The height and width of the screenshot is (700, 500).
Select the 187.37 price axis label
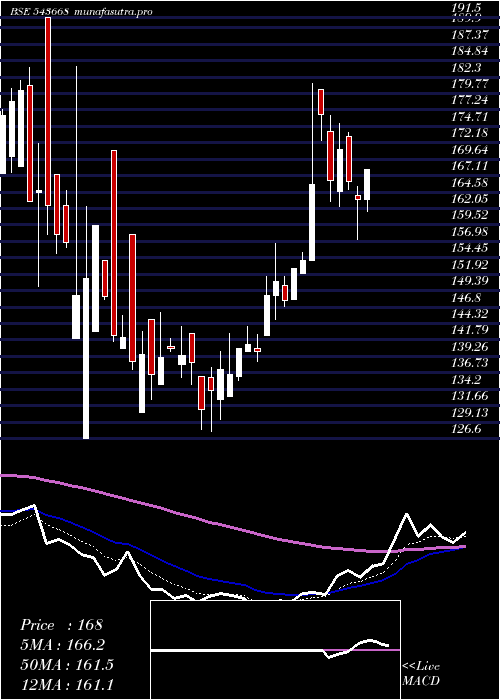(x=472, y=35)
